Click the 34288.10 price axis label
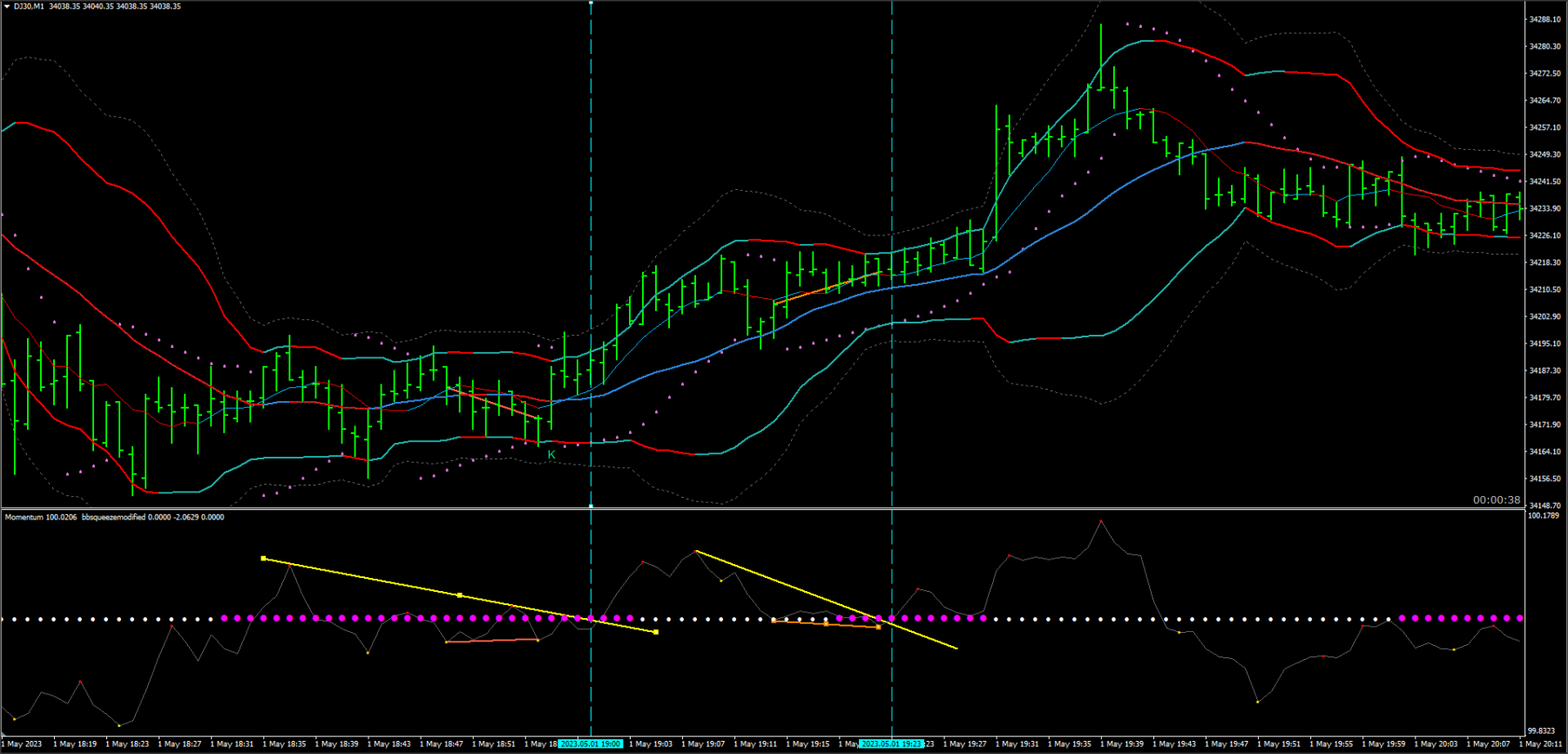This screenshot has height=754, width=1568. 1545,19
